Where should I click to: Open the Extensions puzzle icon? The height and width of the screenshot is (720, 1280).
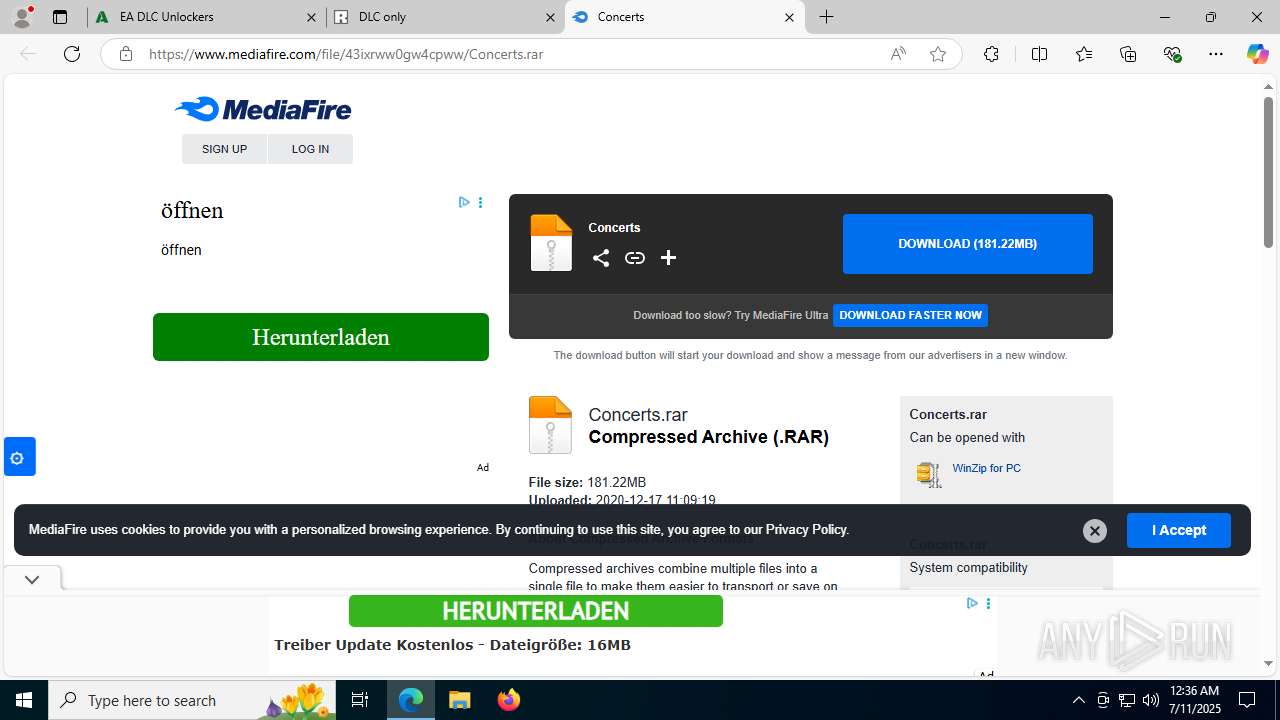991,54
